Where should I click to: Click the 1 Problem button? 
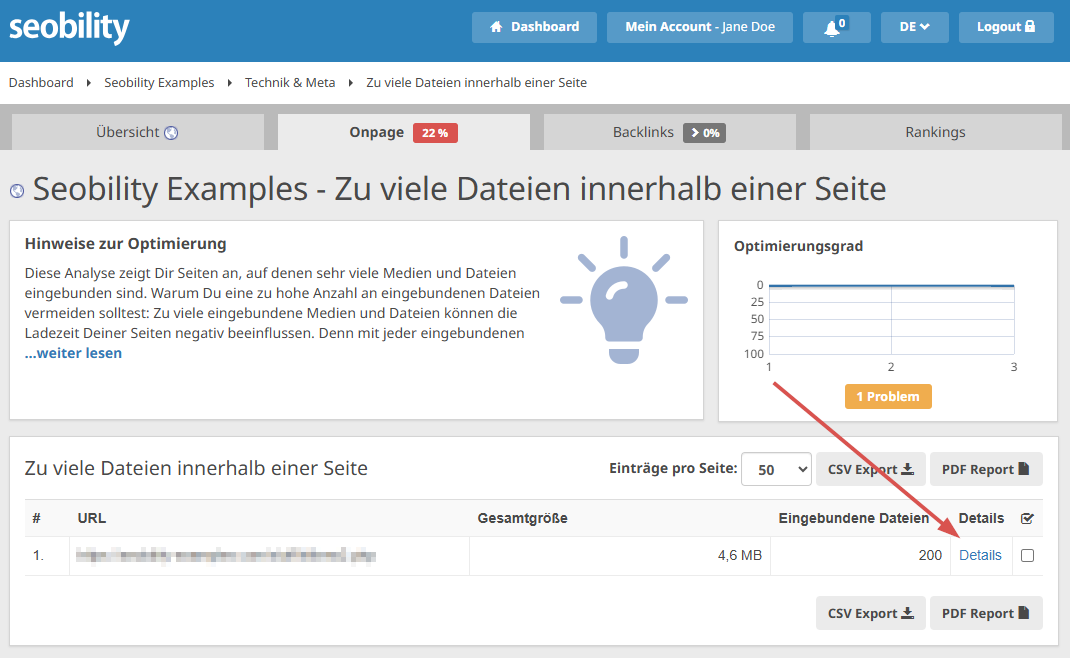click(888, 397)
